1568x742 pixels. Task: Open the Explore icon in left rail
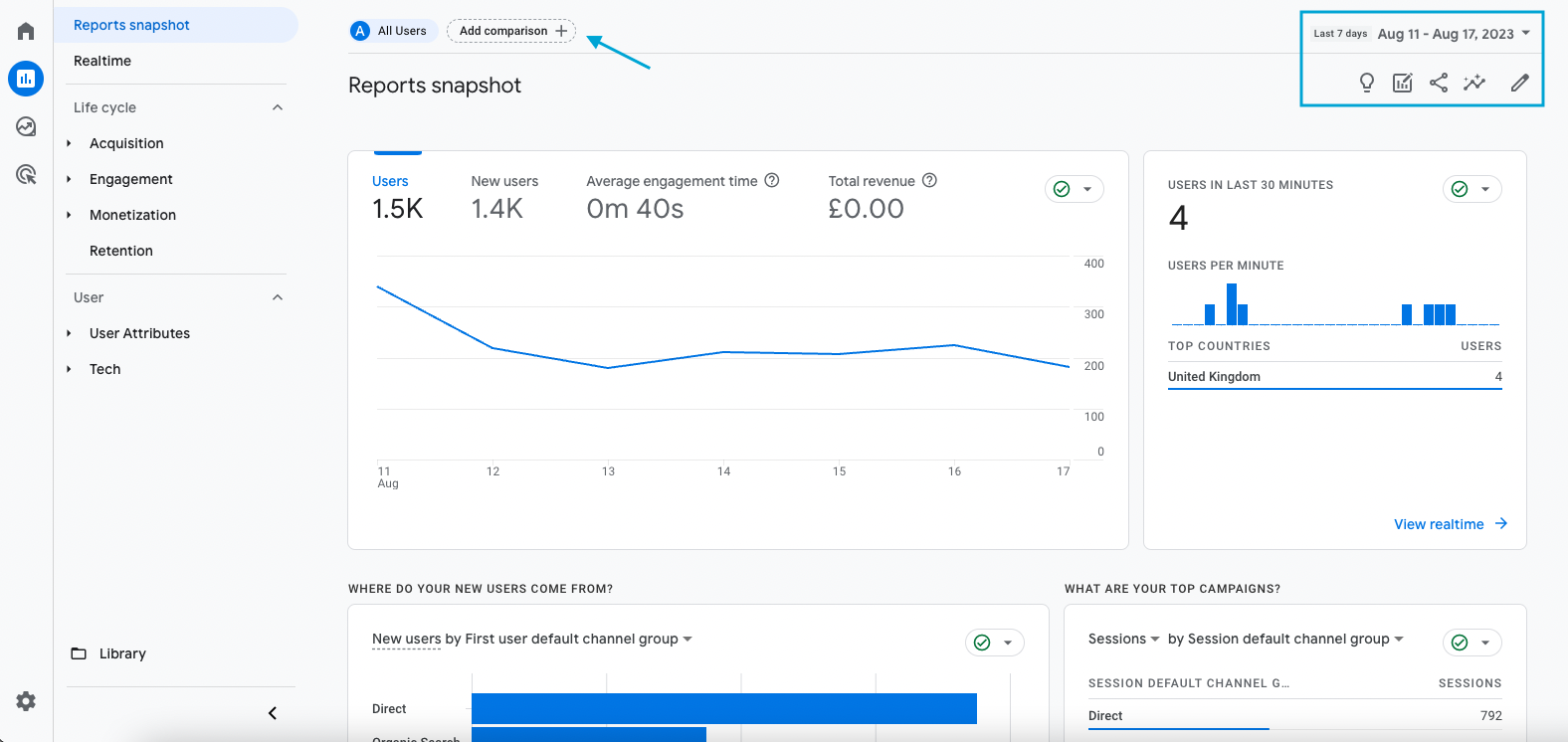click(26, 126)
